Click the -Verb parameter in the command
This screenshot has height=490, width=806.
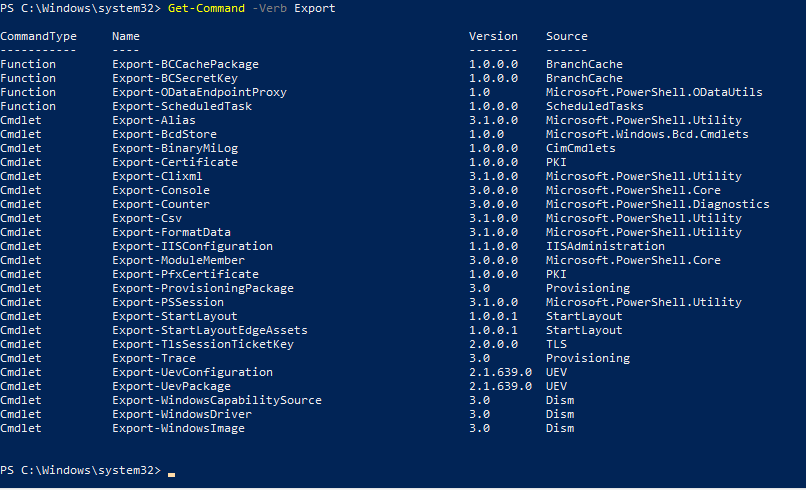tap(269, 8)
